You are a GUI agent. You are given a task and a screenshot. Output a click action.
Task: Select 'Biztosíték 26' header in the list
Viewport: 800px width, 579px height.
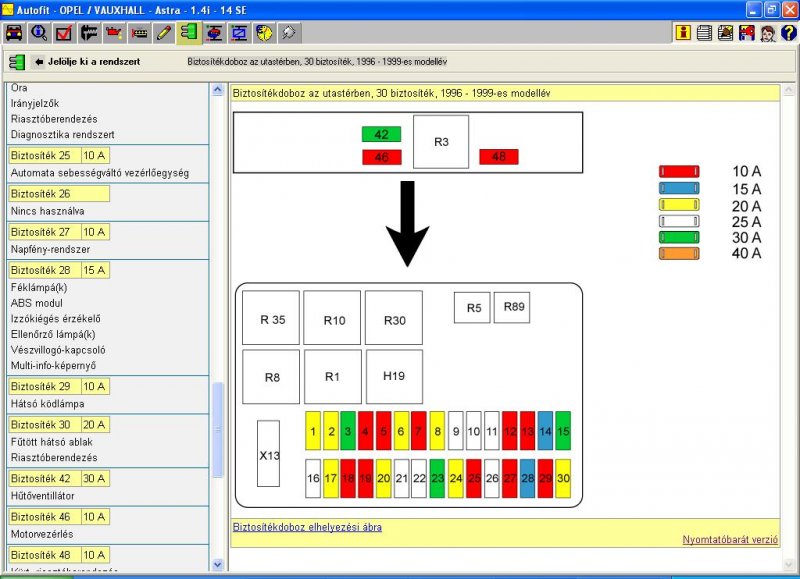click(x=59, y=194)
